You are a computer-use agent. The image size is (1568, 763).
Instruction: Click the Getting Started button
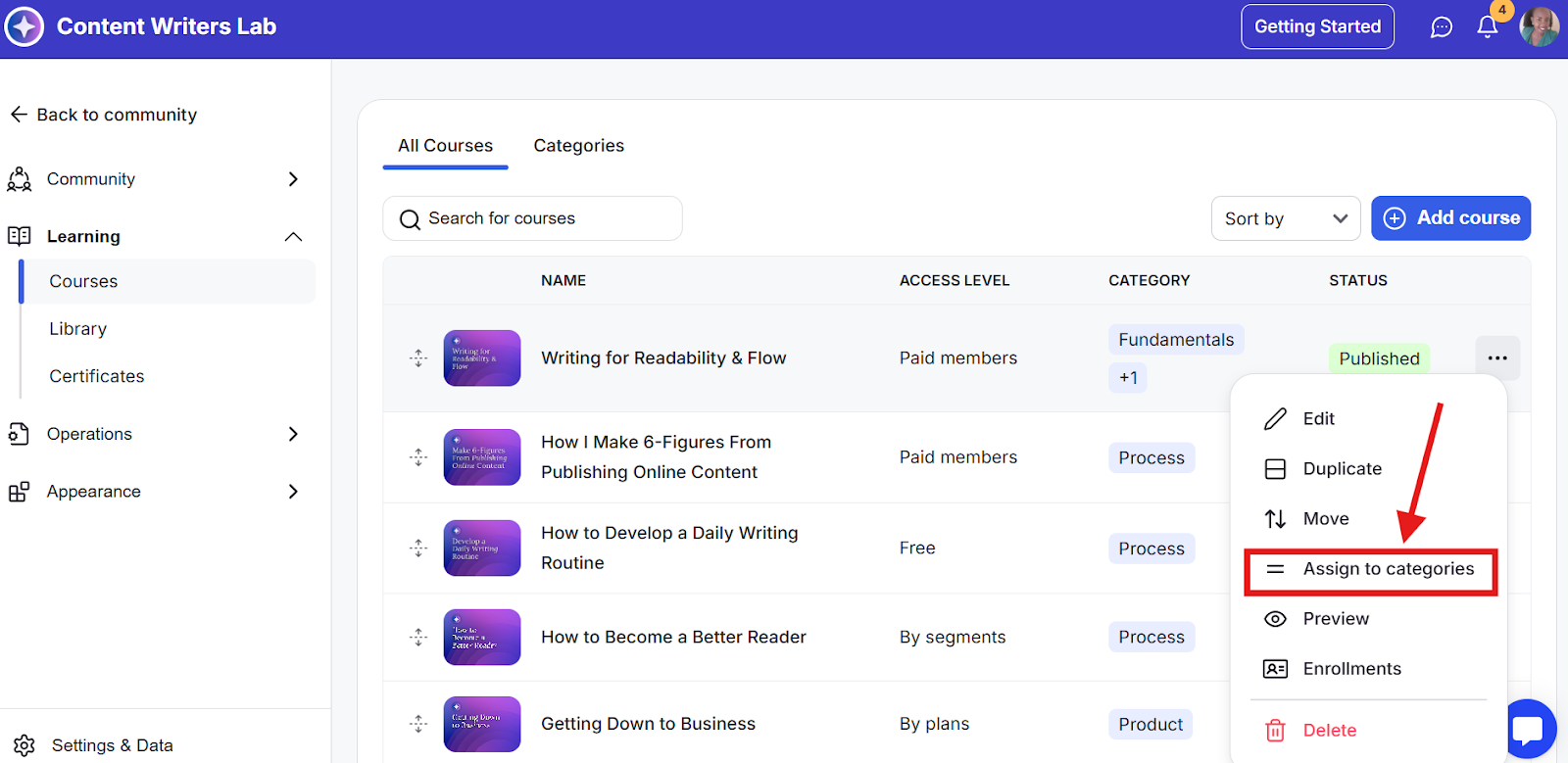pos(1316,27)
